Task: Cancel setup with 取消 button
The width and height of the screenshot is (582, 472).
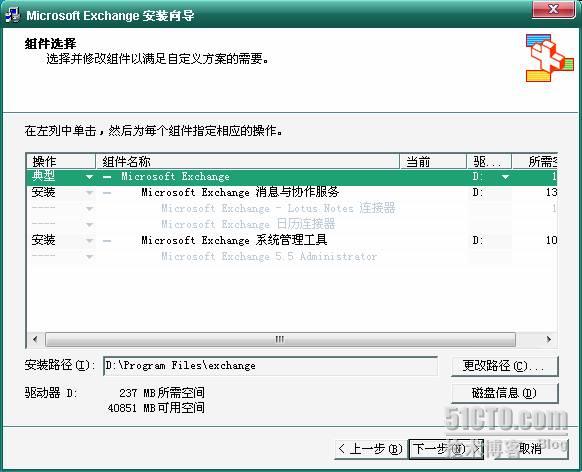Action: click(530, 449)
